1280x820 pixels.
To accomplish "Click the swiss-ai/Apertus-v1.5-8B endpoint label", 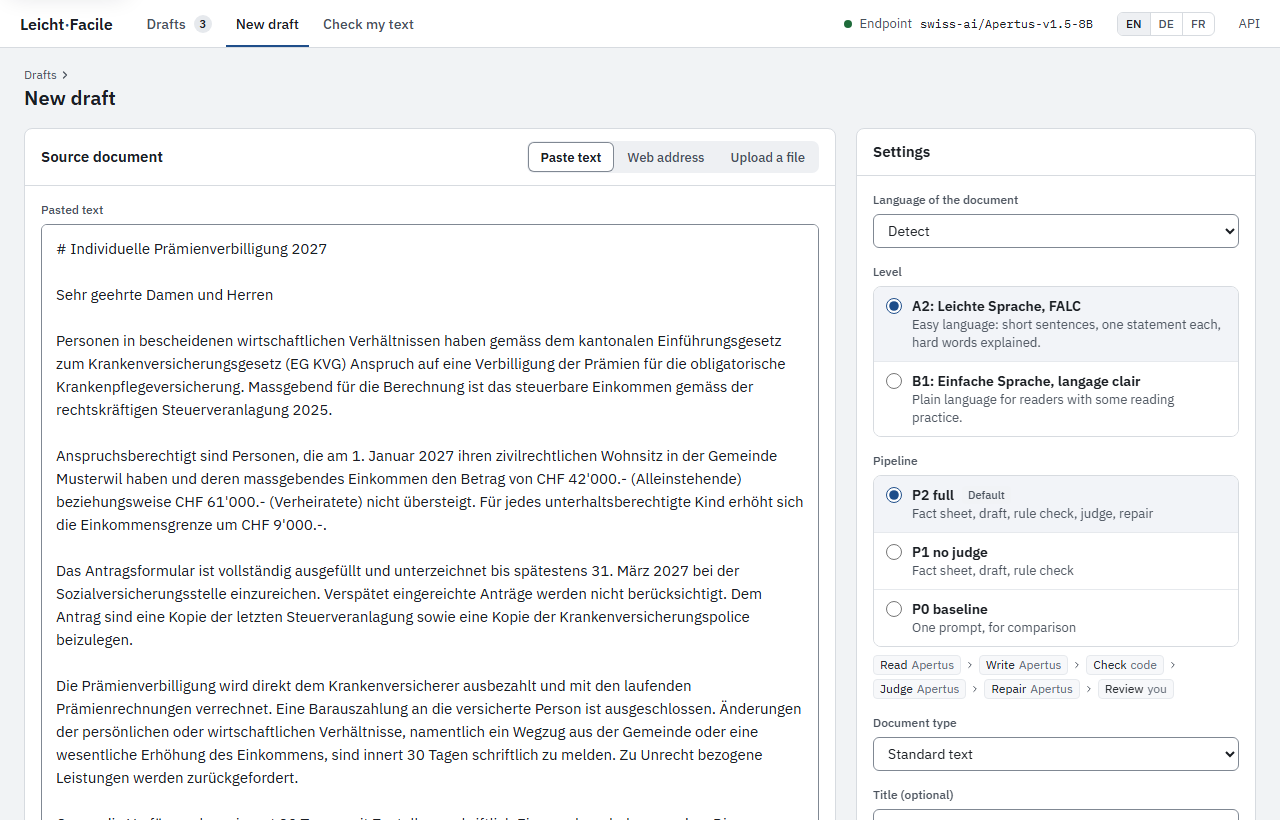I will 1006,24.
